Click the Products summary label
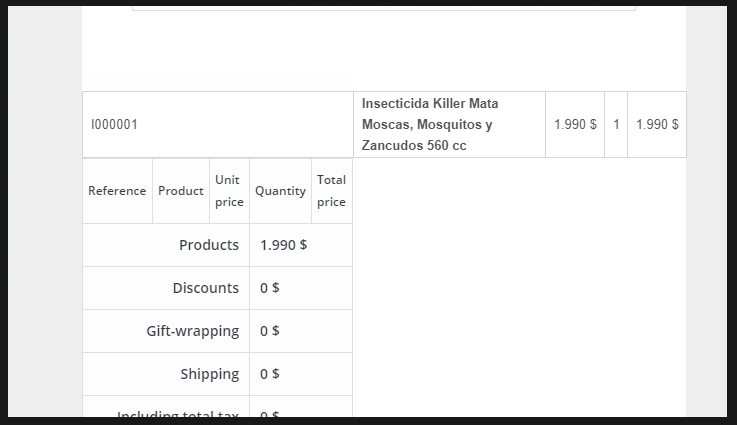The image size is (737, 425). 209,245
